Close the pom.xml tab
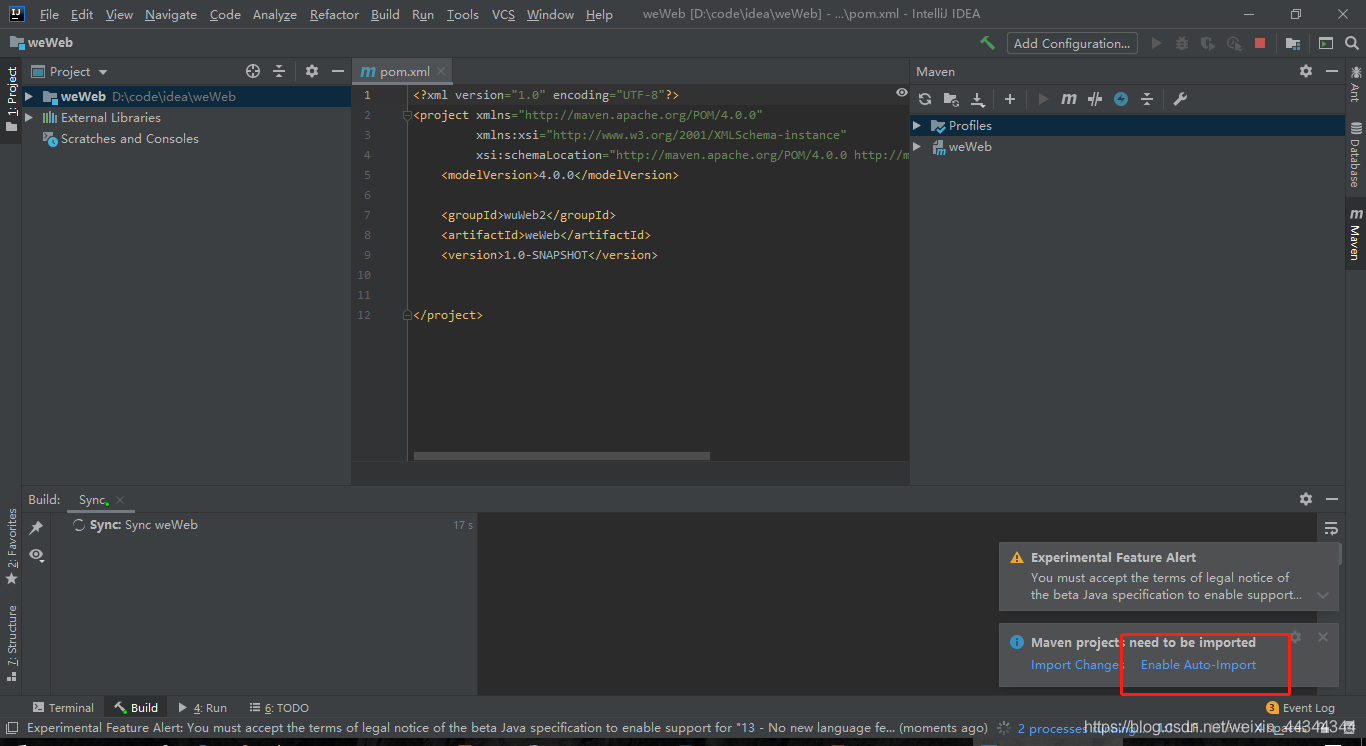Viewport: 1366px width, 746px height. pos(442,71)
